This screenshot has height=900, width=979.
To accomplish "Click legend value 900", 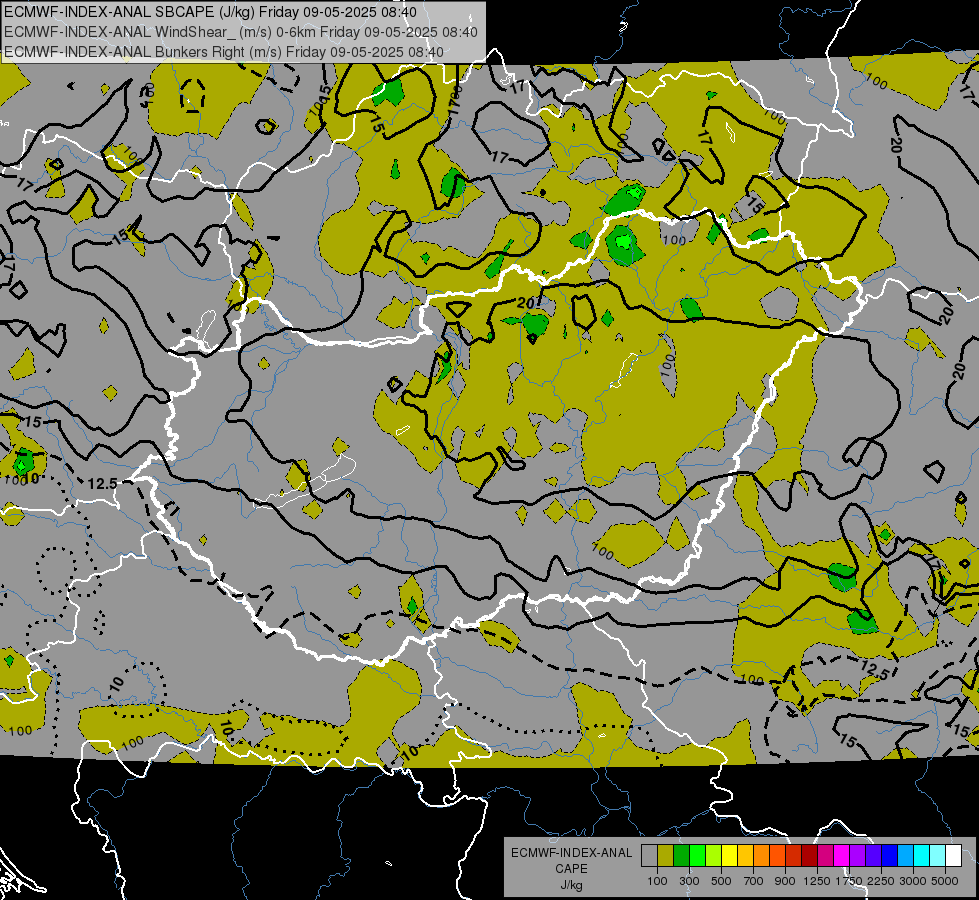I will pyautogui.click(x=785, y=881).
